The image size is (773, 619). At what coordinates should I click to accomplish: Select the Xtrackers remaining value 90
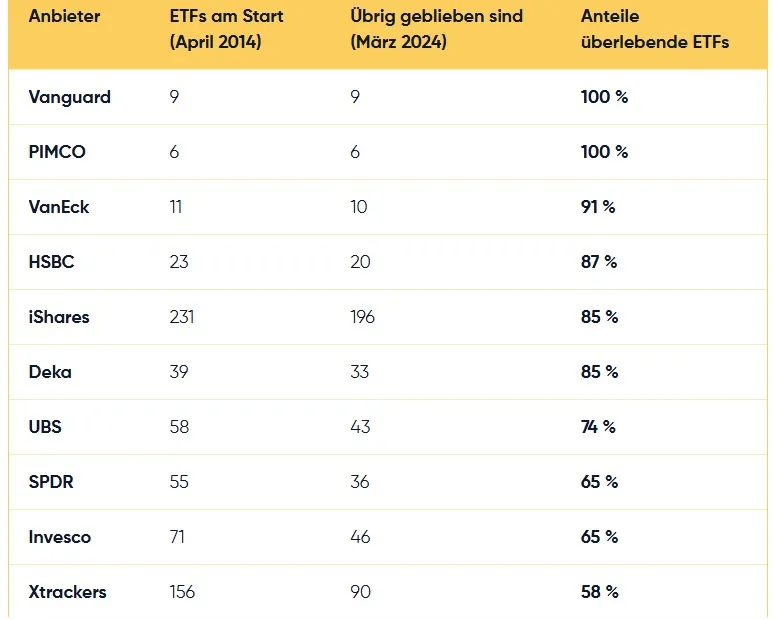(360, 592)
